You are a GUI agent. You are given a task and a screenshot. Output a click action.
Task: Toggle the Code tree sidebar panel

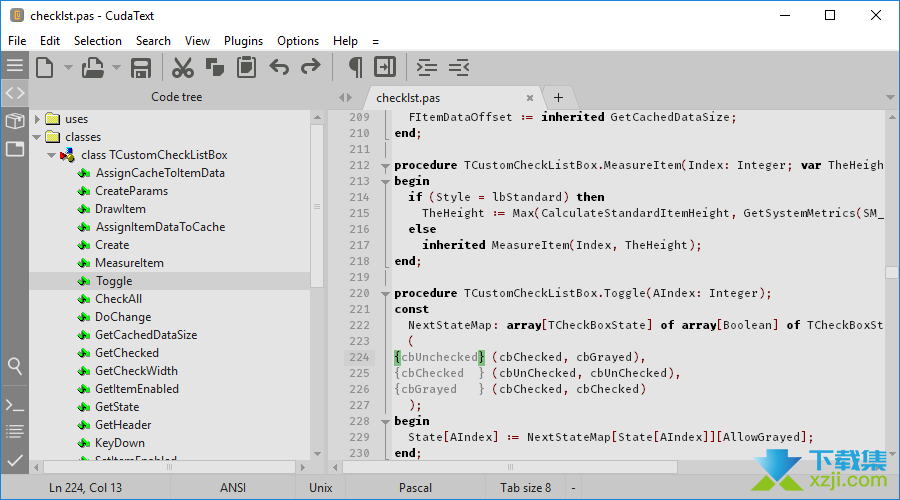pos(14,93)
